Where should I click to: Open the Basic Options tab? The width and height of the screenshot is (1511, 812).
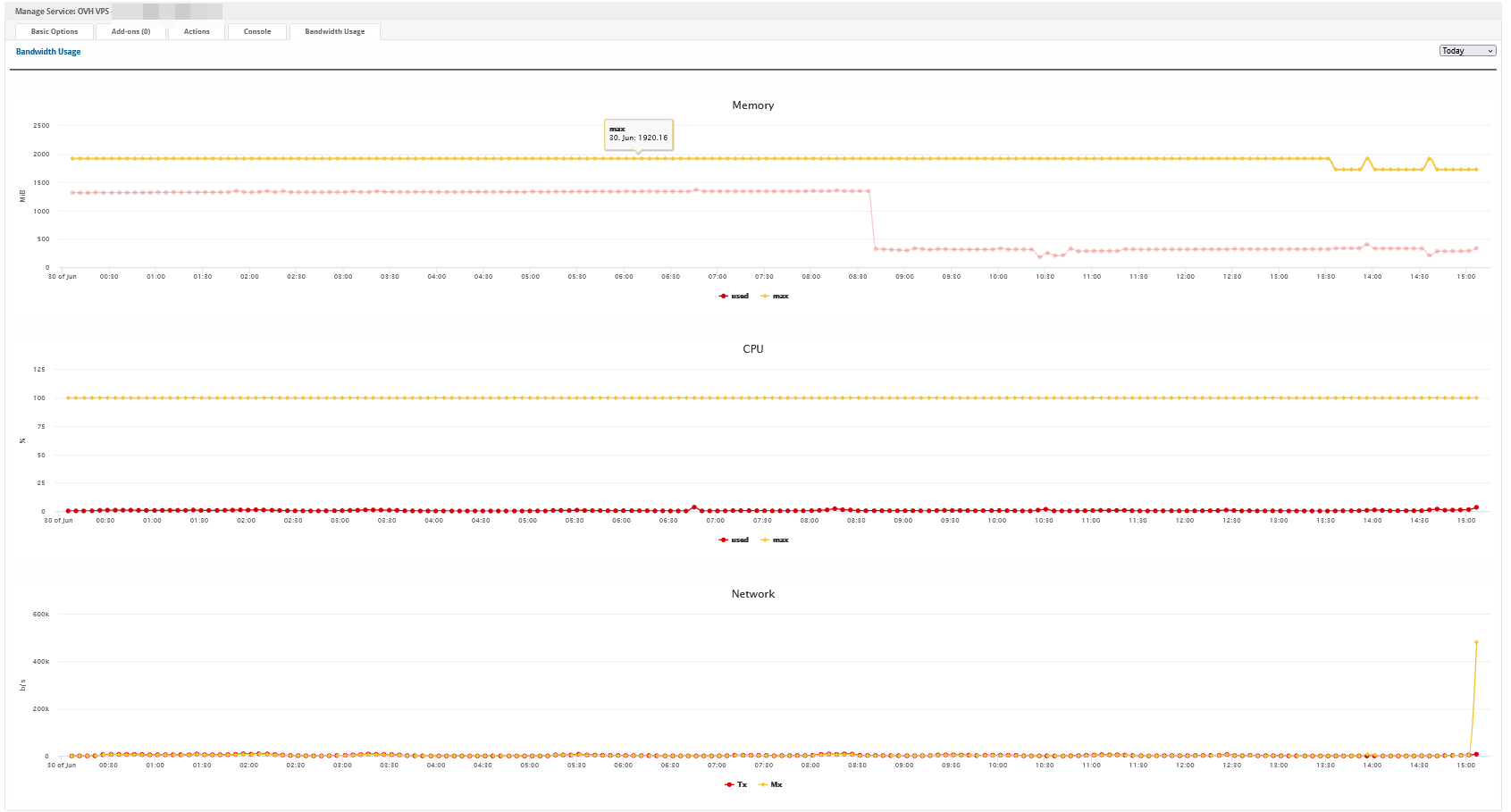pyautogui.click(x=55, y=31)
